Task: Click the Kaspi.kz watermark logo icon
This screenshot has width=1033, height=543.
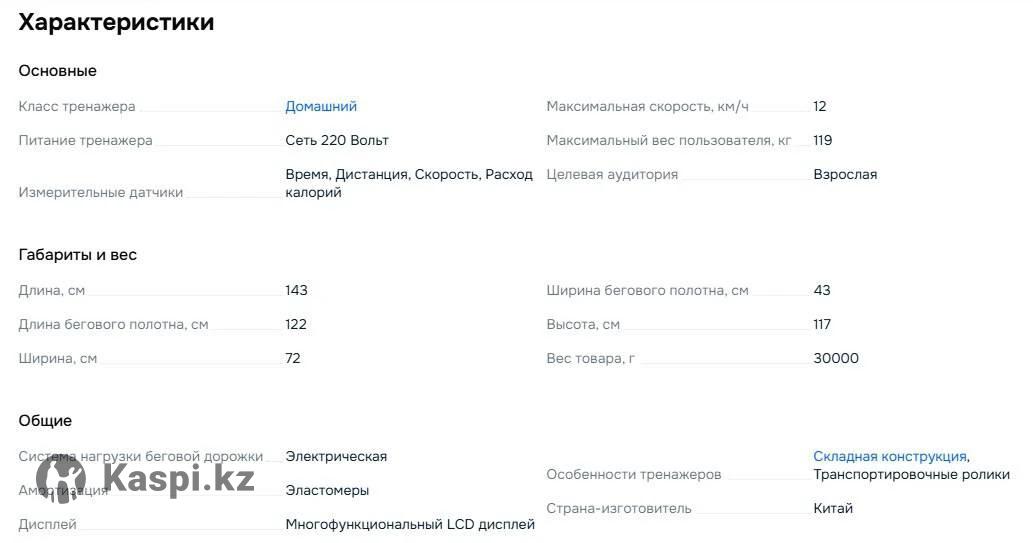Action: click(61, 480)
